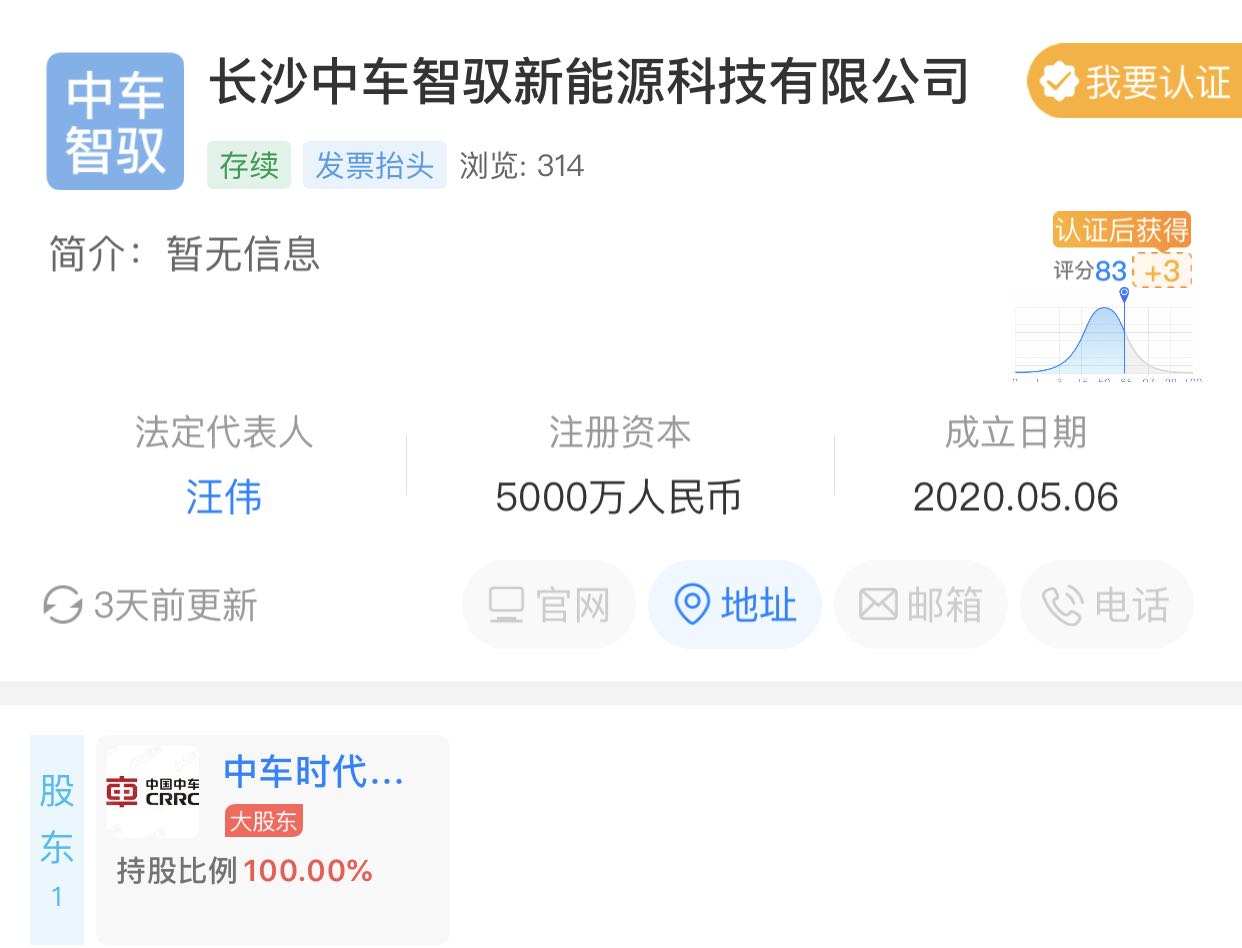Open legal representative 汪伟 profile
Viewport: 1242px width, 948px height.
coord(224,497)
